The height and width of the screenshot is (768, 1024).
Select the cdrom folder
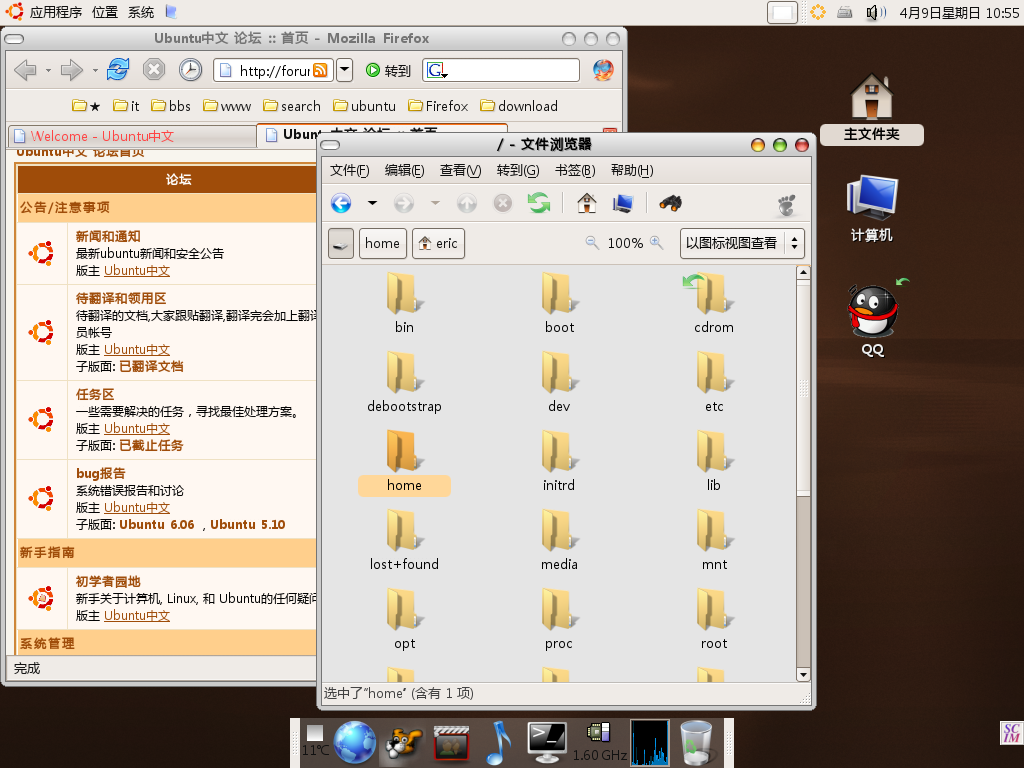point(714,304)
